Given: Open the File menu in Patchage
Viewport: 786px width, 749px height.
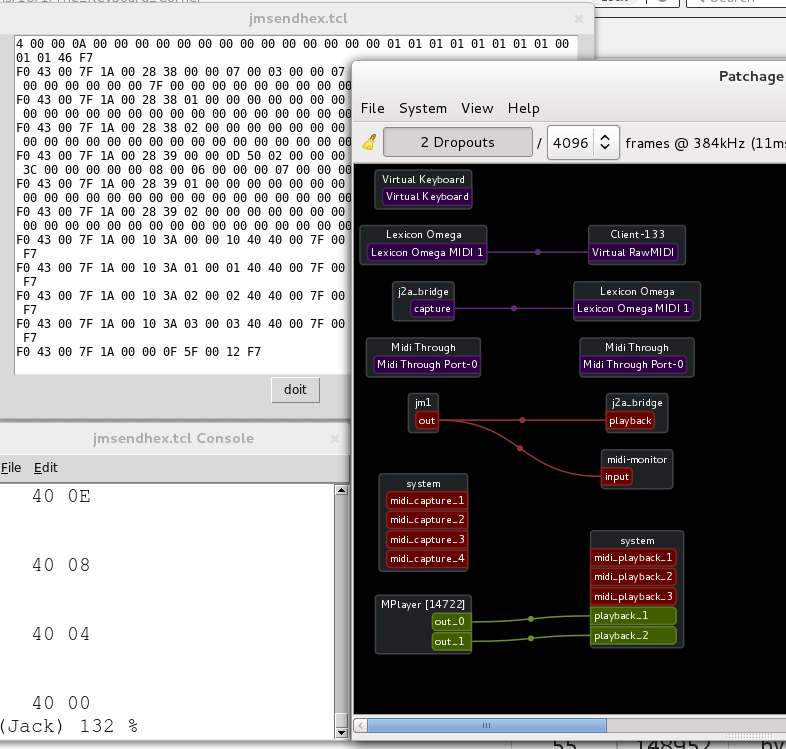Looking at the screenshot, I should (x=372, y=108).
